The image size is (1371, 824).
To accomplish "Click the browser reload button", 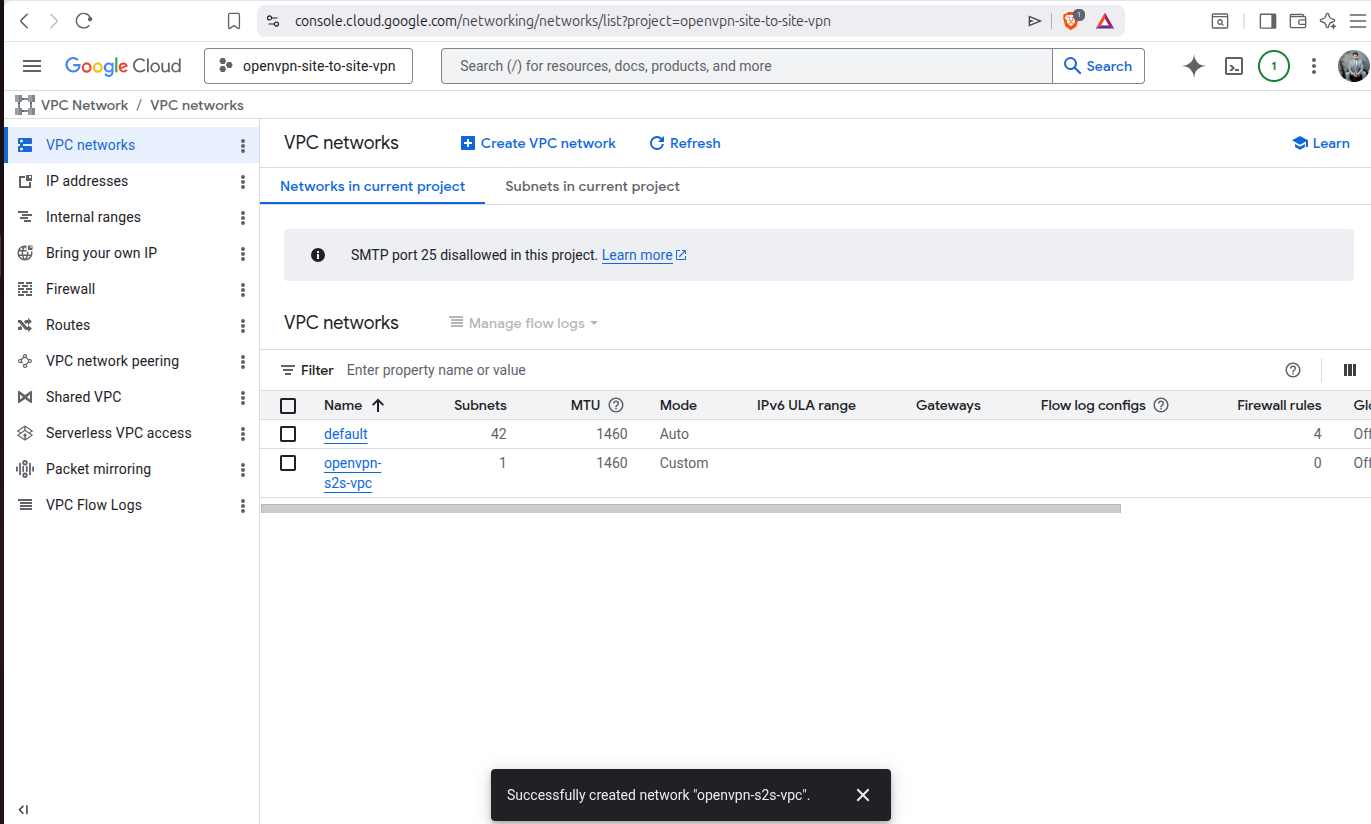I will pos(84,20).
